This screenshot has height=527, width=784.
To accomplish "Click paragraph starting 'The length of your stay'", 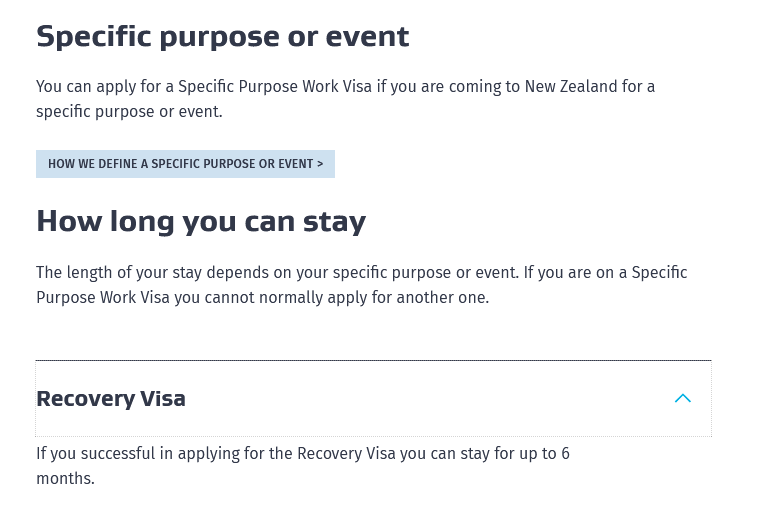I will [362, 284].
